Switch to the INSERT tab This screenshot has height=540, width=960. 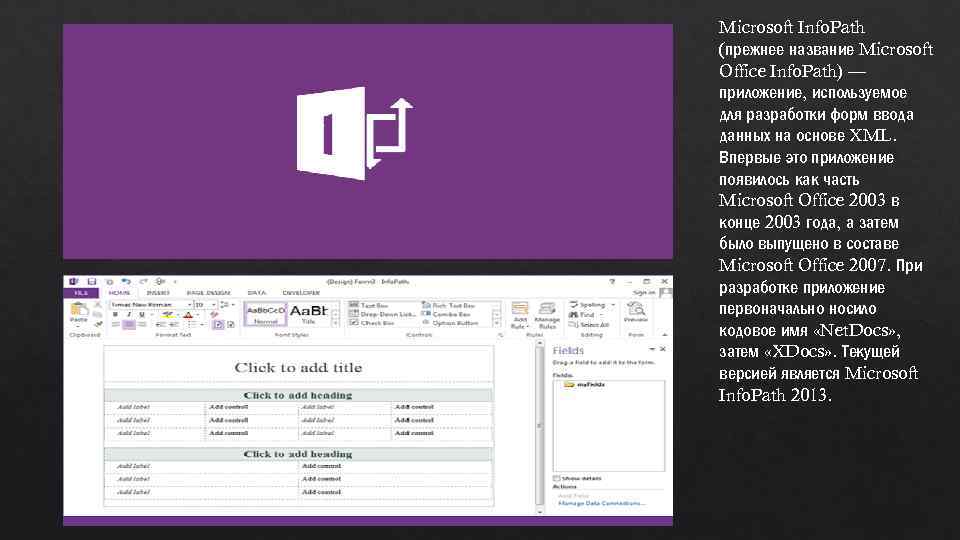point(157,293)
